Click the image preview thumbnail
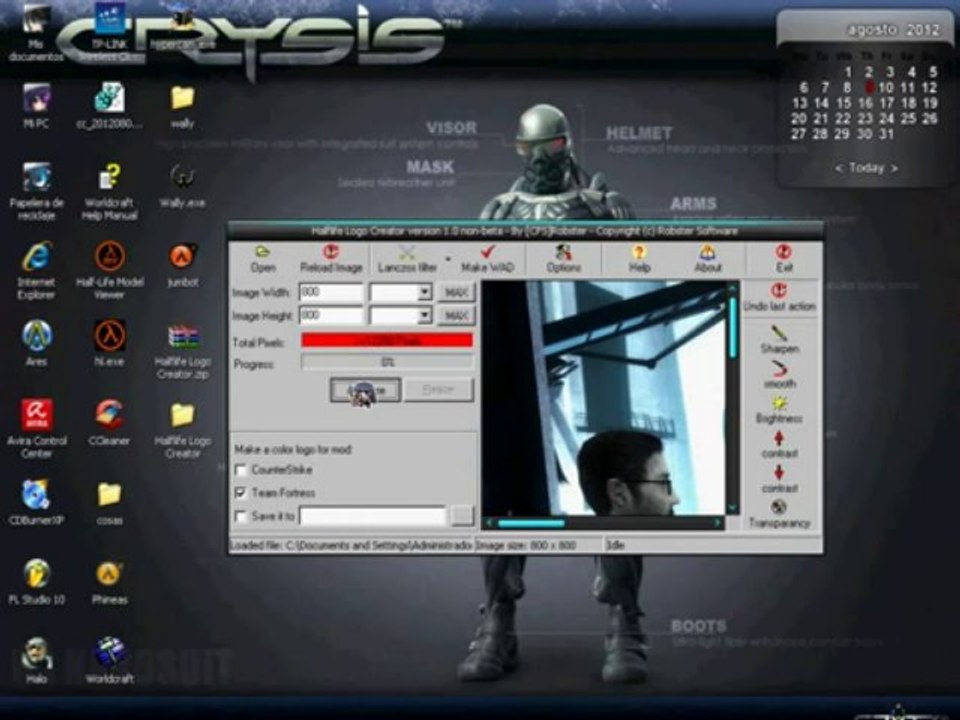The width and height of the screenshot is (960, 720). tap(604, 398)
